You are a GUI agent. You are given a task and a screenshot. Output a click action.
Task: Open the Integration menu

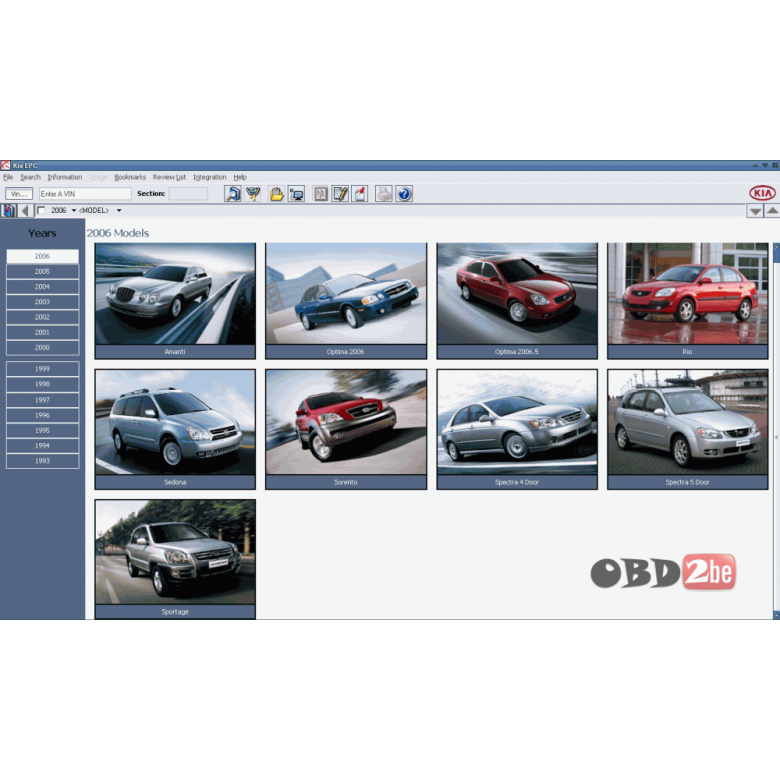coord(209,177)
